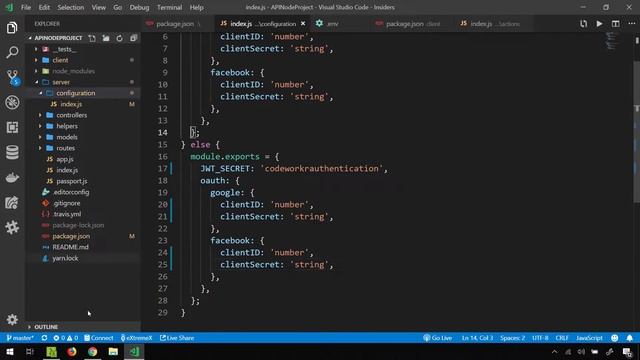
Task: Open changes compare icon in editor toolbar
Action: pyautogui.click(x=584, y=24)
